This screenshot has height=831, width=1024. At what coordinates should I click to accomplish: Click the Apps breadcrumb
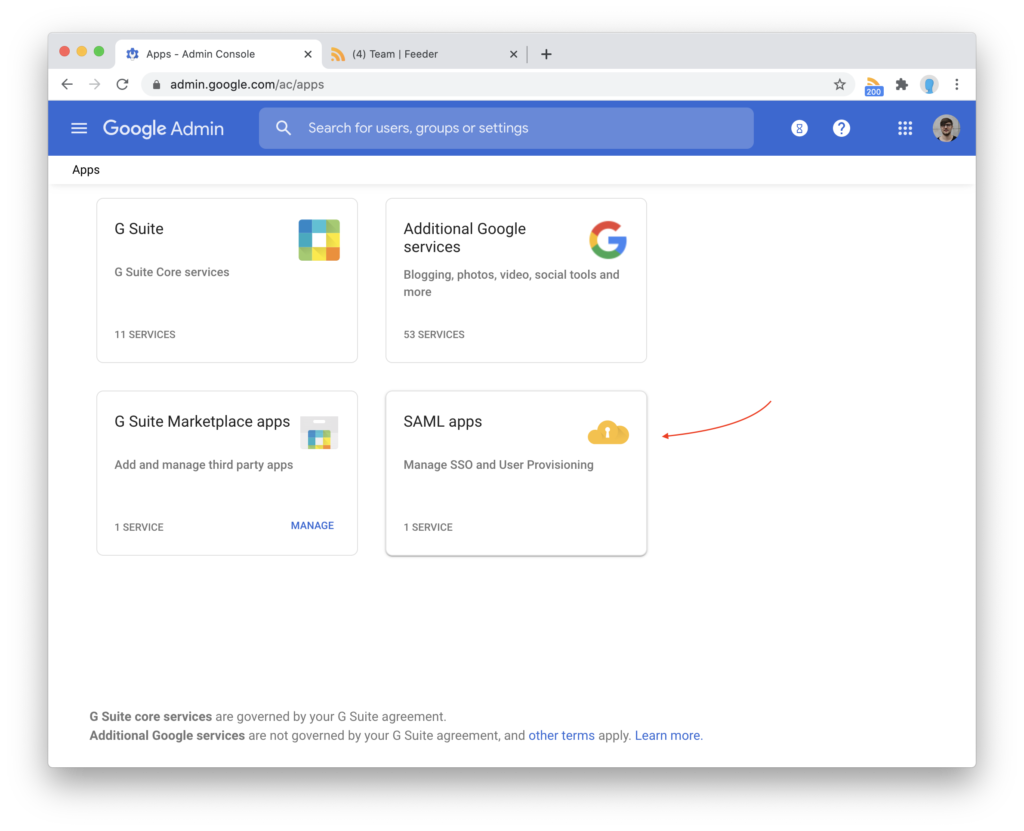click(x=86, y=170)
